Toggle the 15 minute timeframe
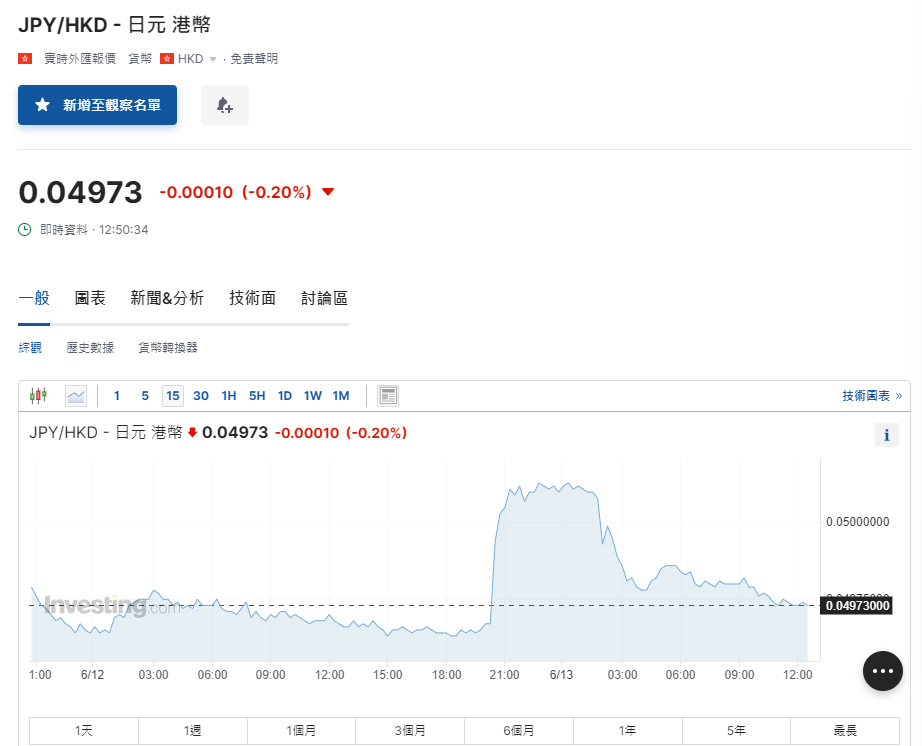Image resolution: width=922 pixels, height=746 pixels. pos(172,396)
